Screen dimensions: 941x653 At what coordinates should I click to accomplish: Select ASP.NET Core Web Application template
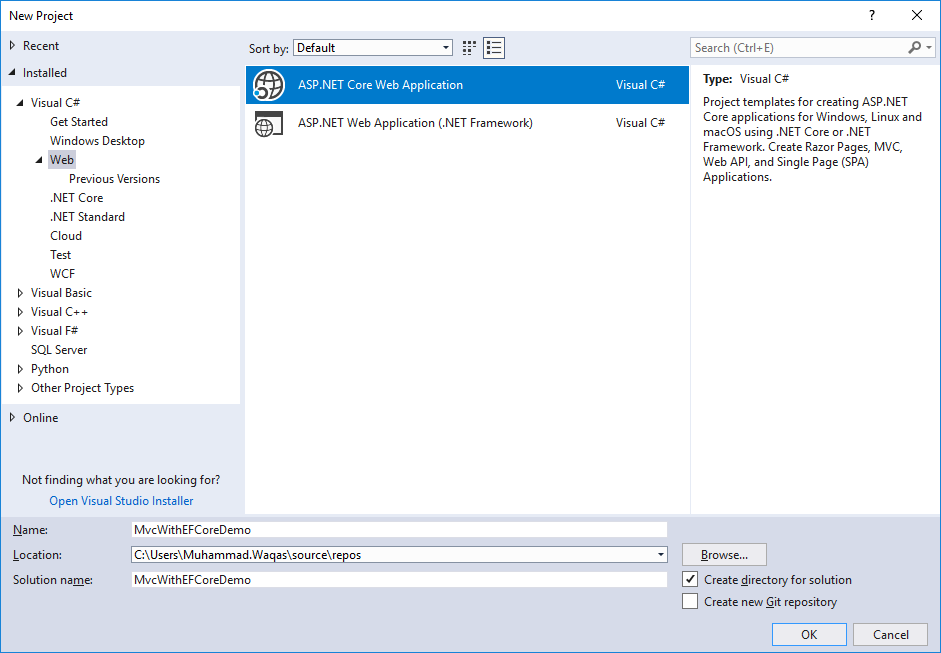(467, 85)
